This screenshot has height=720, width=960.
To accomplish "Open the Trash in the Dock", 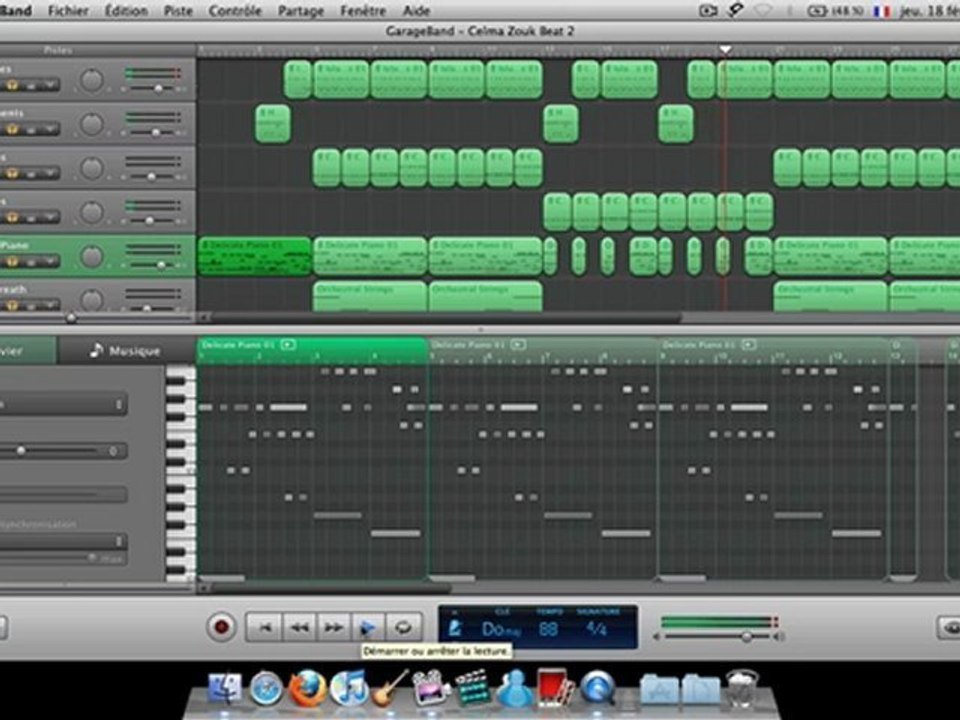I will 742,688.
